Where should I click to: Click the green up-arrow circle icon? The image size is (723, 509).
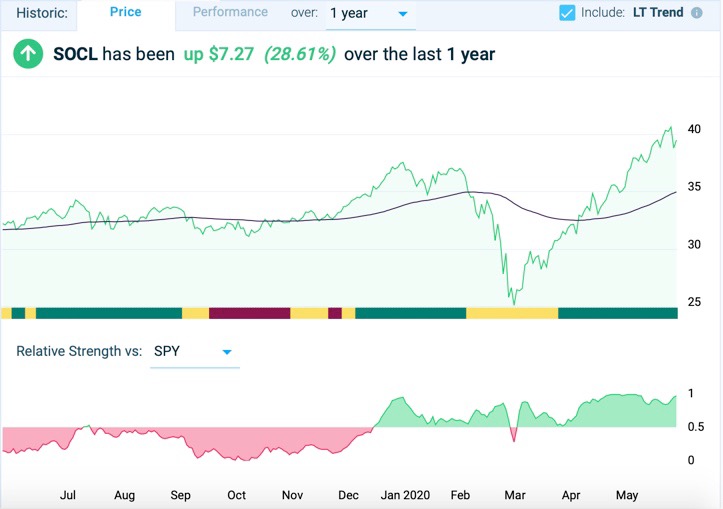(x=28, y=55)
